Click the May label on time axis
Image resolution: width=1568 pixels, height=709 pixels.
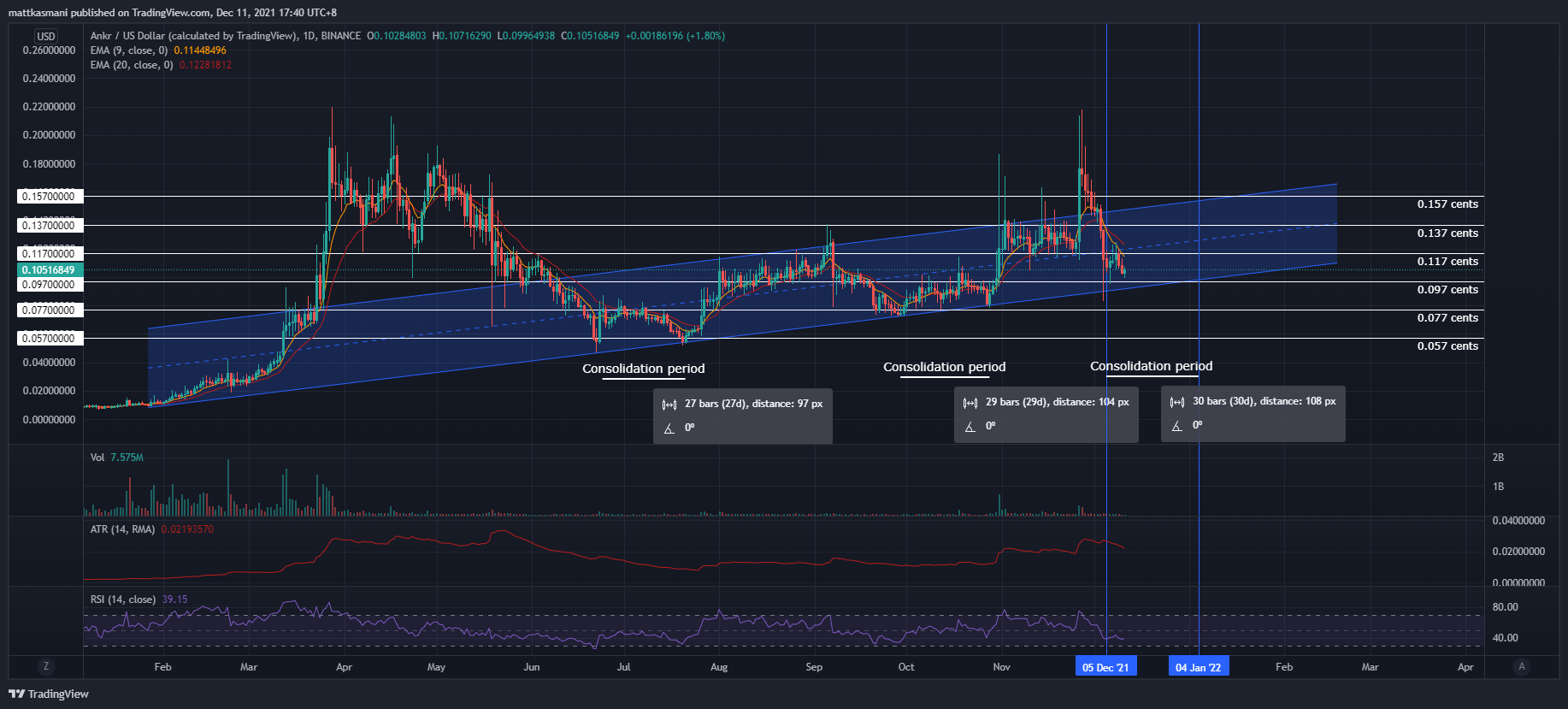[436, 667]
